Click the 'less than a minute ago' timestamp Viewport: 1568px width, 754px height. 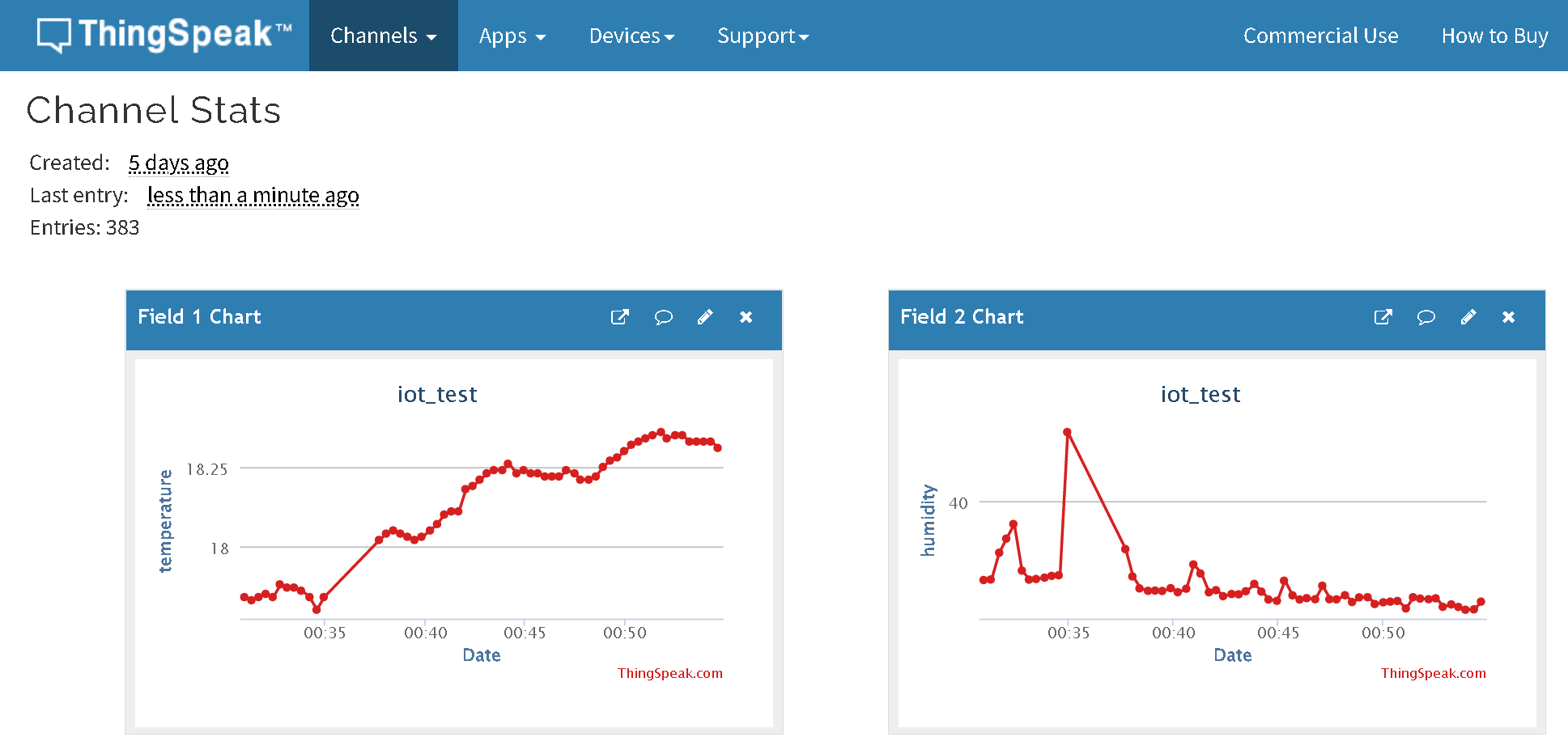(x=253, y=195)
